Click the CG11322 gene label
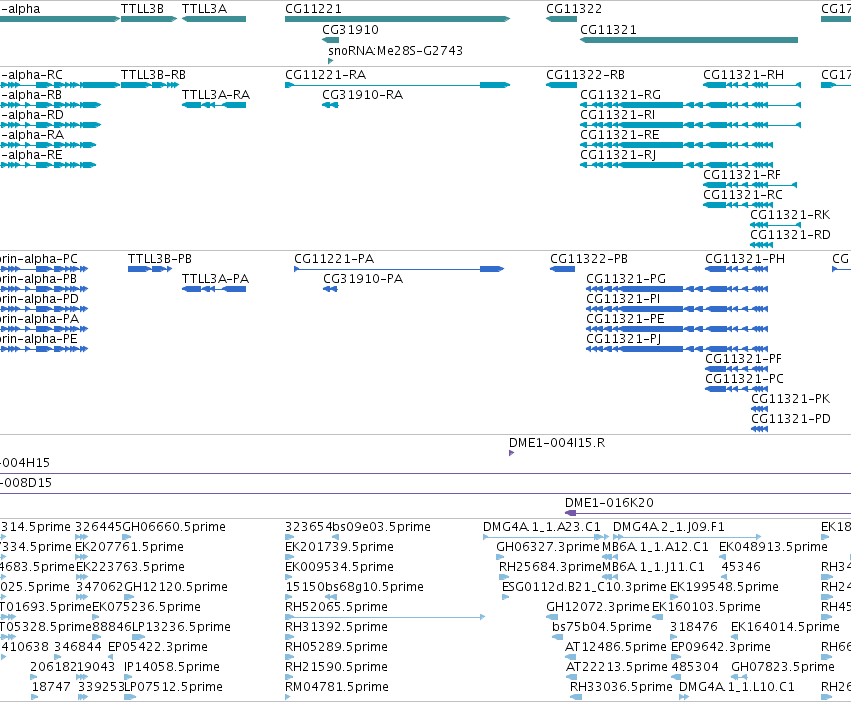 (x=574, y=9)
